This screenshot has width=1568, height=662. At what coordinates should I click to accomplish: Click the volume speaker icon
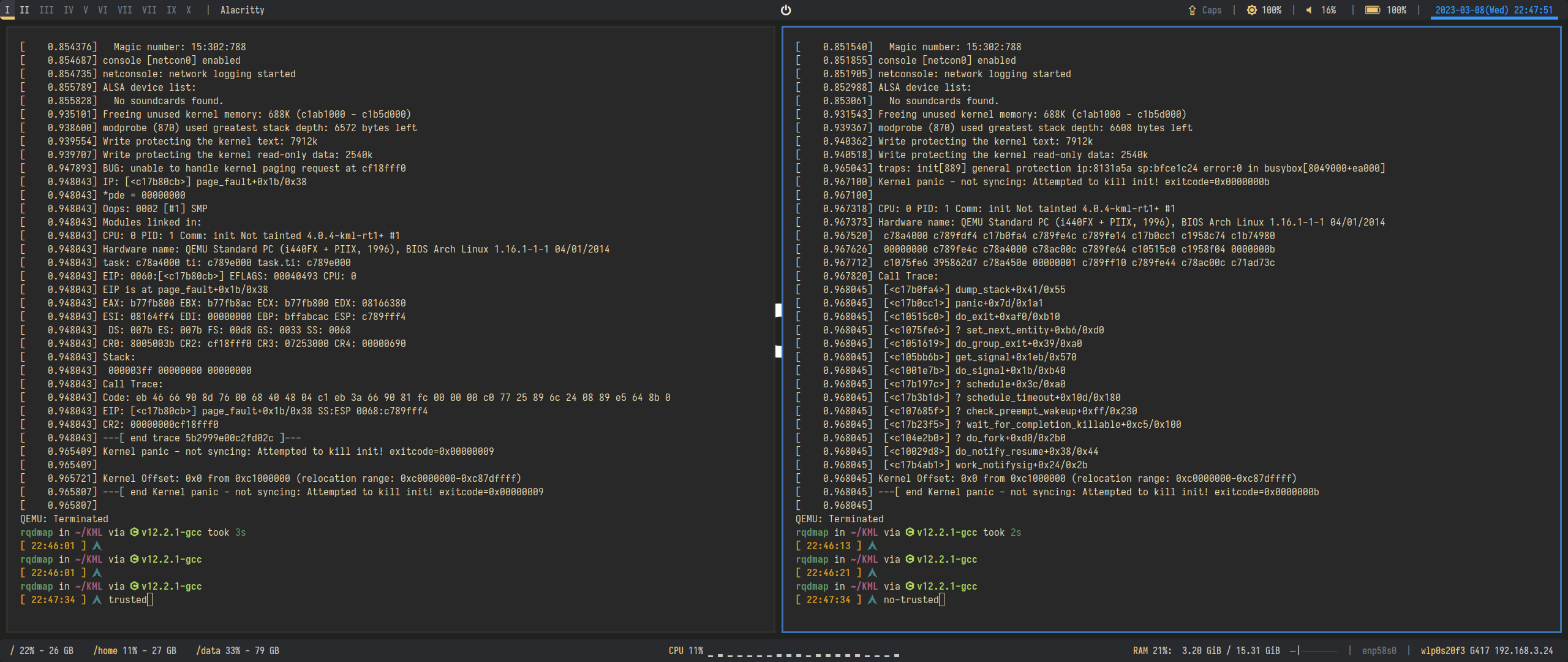[1309, 10]
